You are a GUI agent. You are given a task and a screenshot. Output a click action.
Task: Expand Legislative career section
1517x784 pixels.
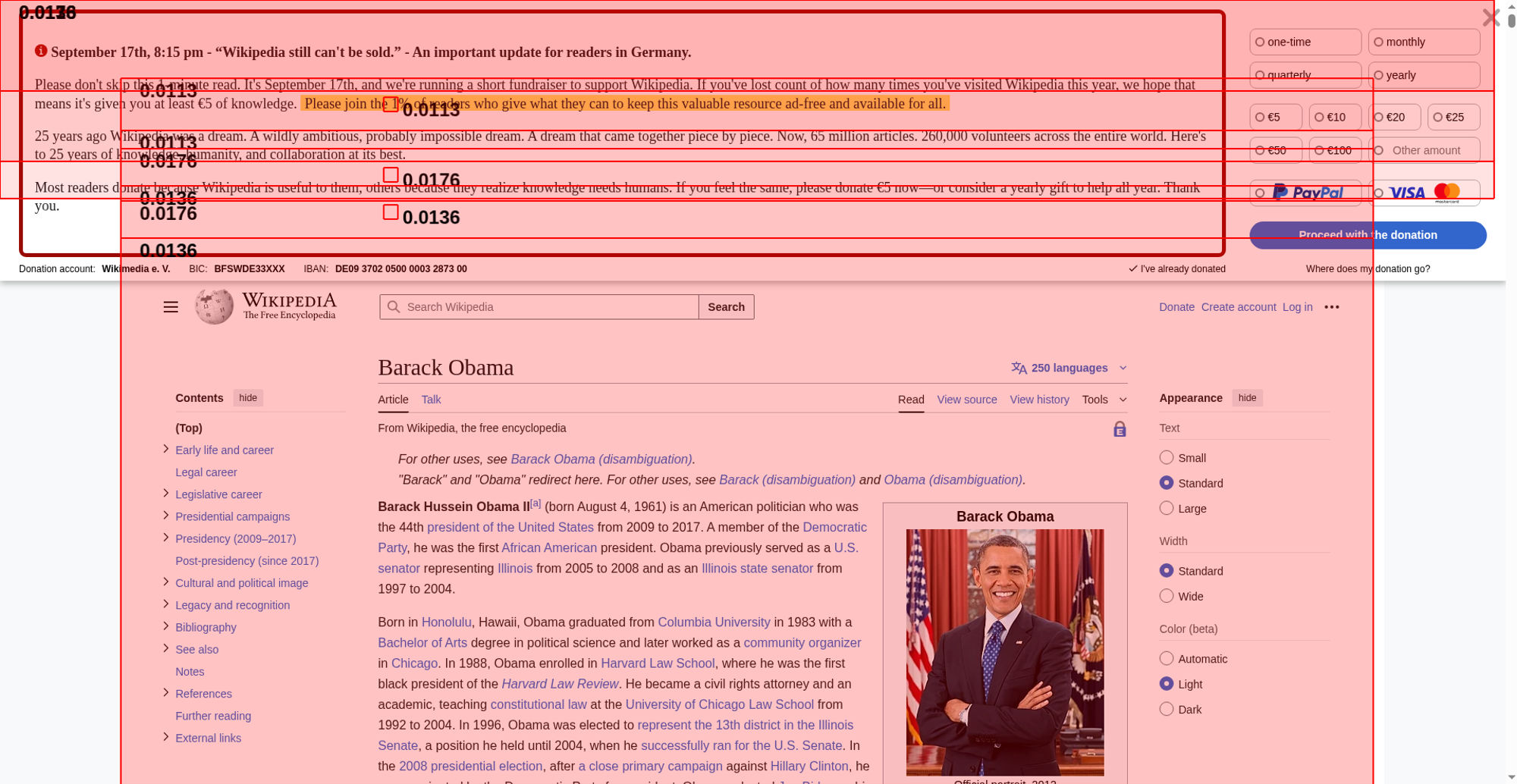[166, 493]
